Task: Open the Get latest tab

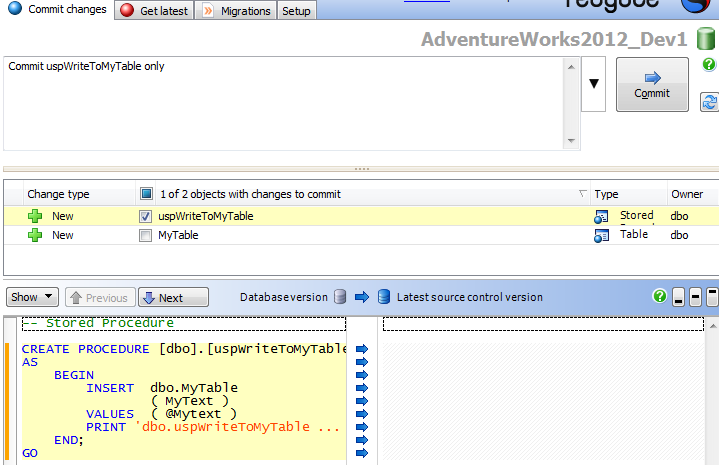Action: tap(154, 10)
